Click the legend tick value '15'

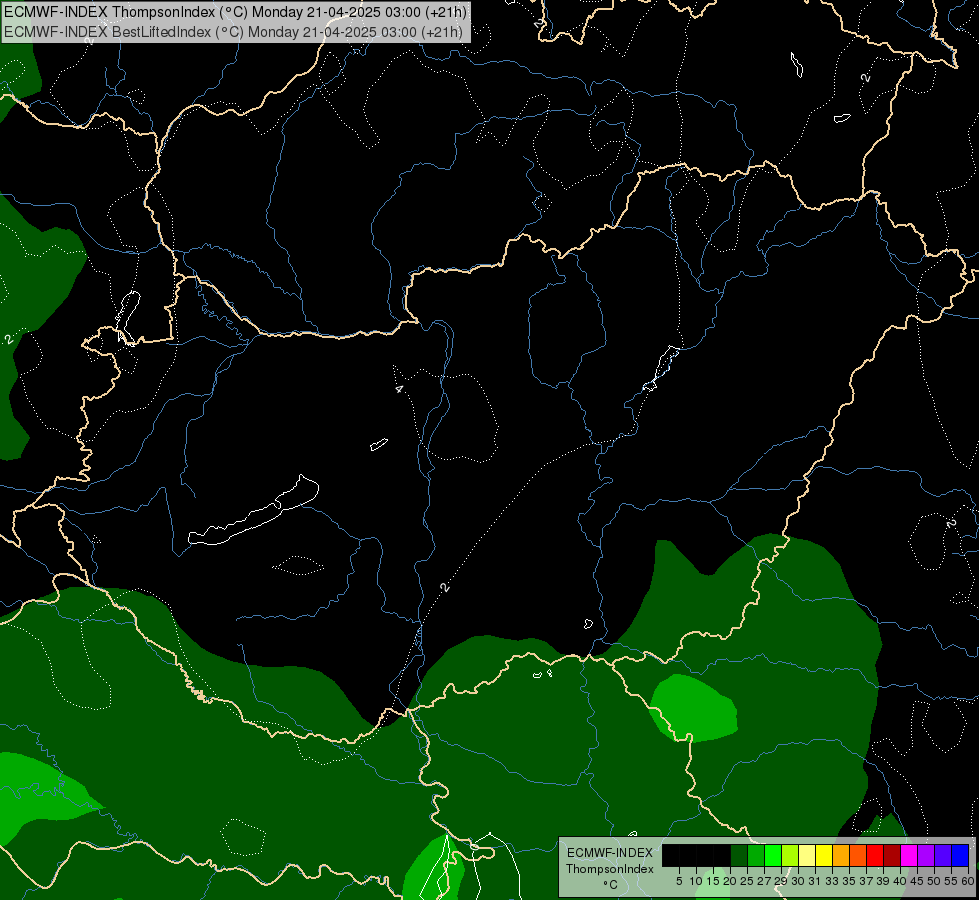click(713, 881)
